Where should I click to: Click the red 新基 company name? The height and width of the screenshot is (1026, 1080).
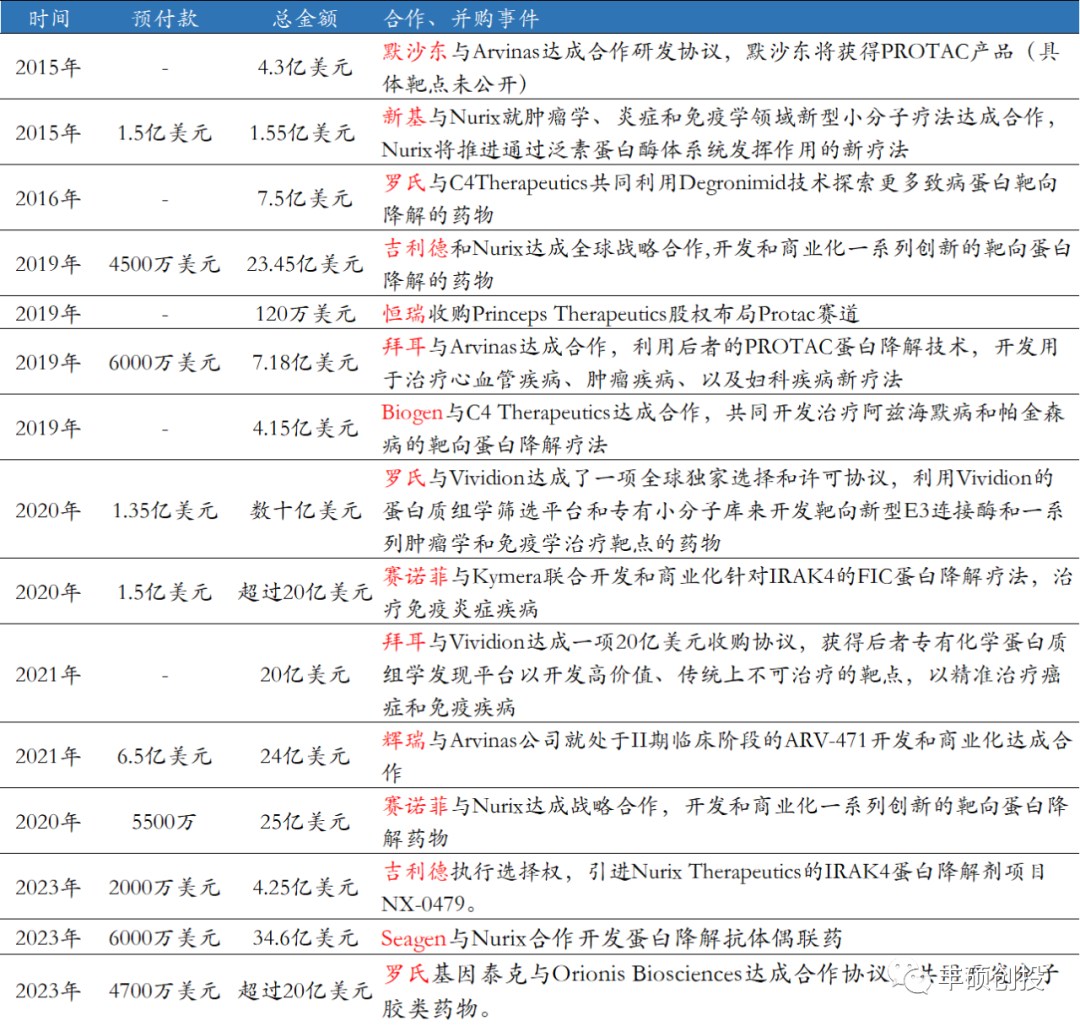click(x=404, y=117)
